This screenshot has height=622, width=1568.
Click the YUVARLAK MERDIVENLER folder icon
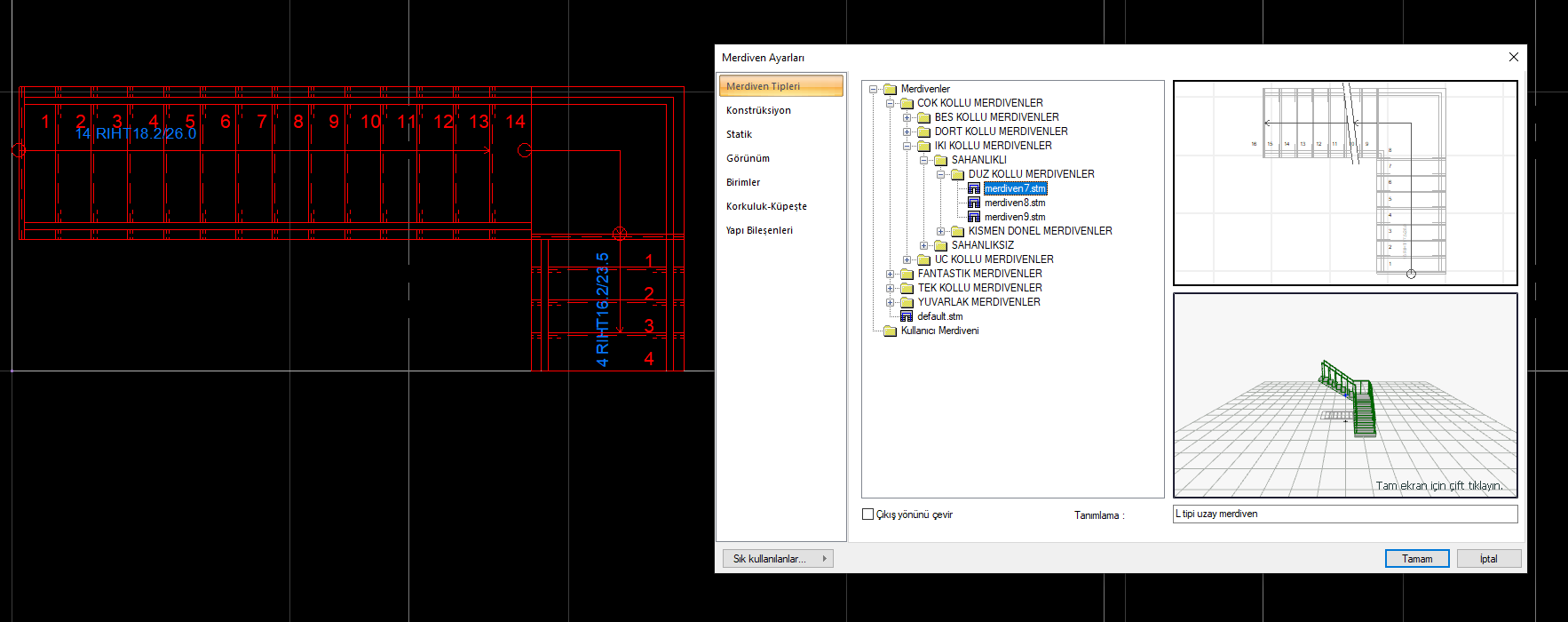click(x=907, y=302)
